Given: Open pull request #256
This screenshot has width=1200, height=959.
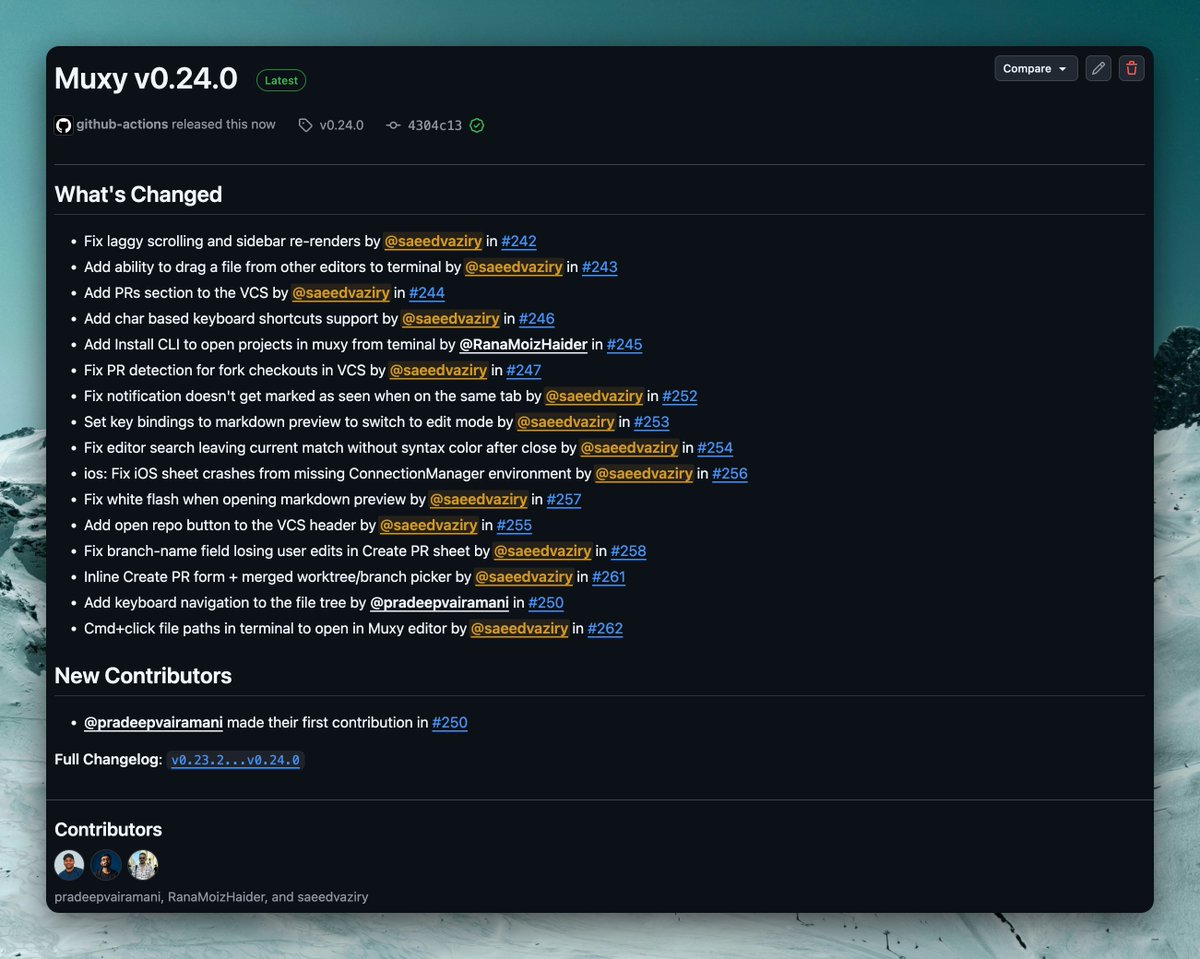Looking at the screenshot, I should coord(730,474).
